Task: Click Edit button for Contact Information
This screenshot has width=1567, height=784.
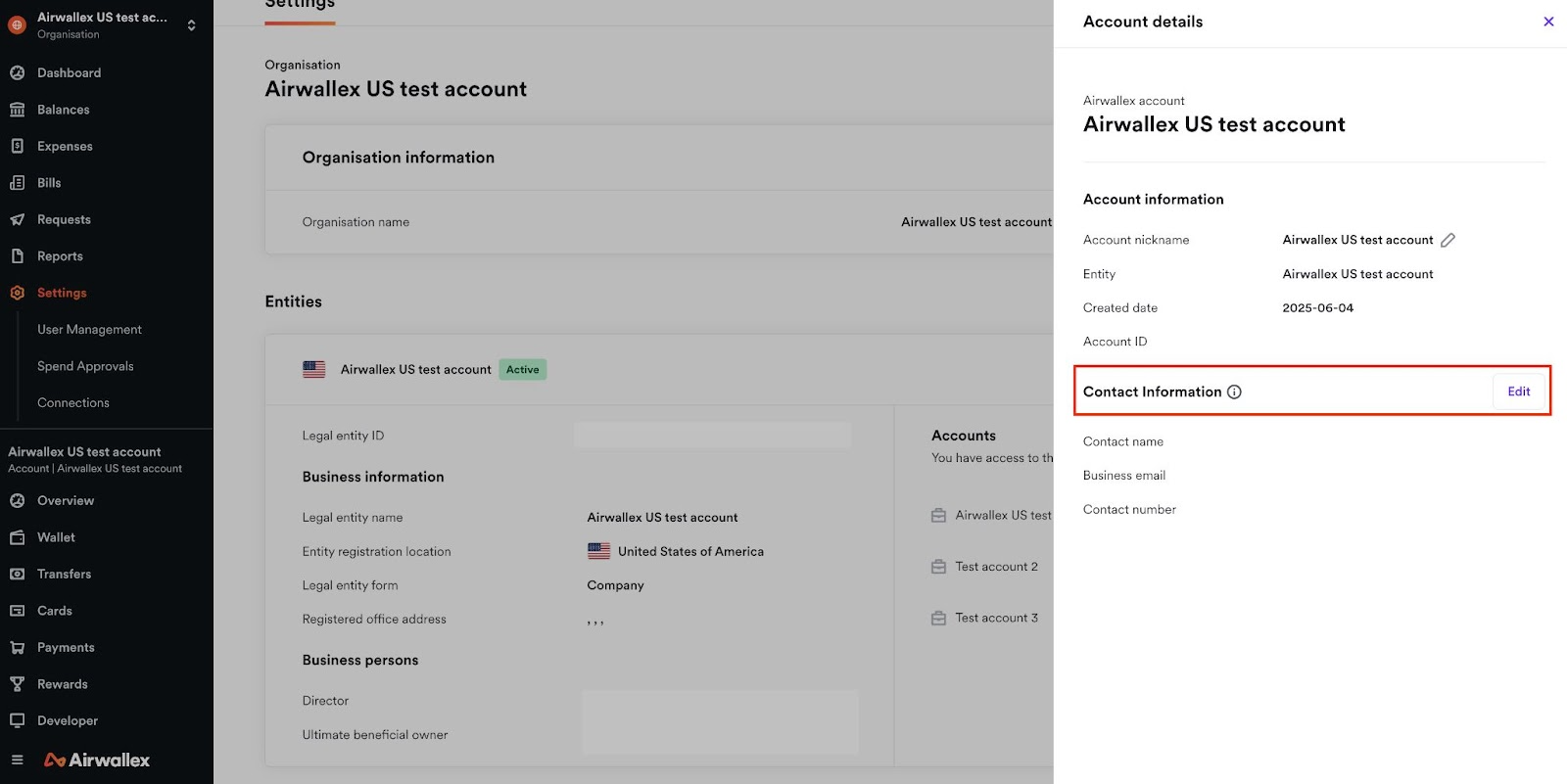Action: pyautogui.click(x=1518, y=392)
